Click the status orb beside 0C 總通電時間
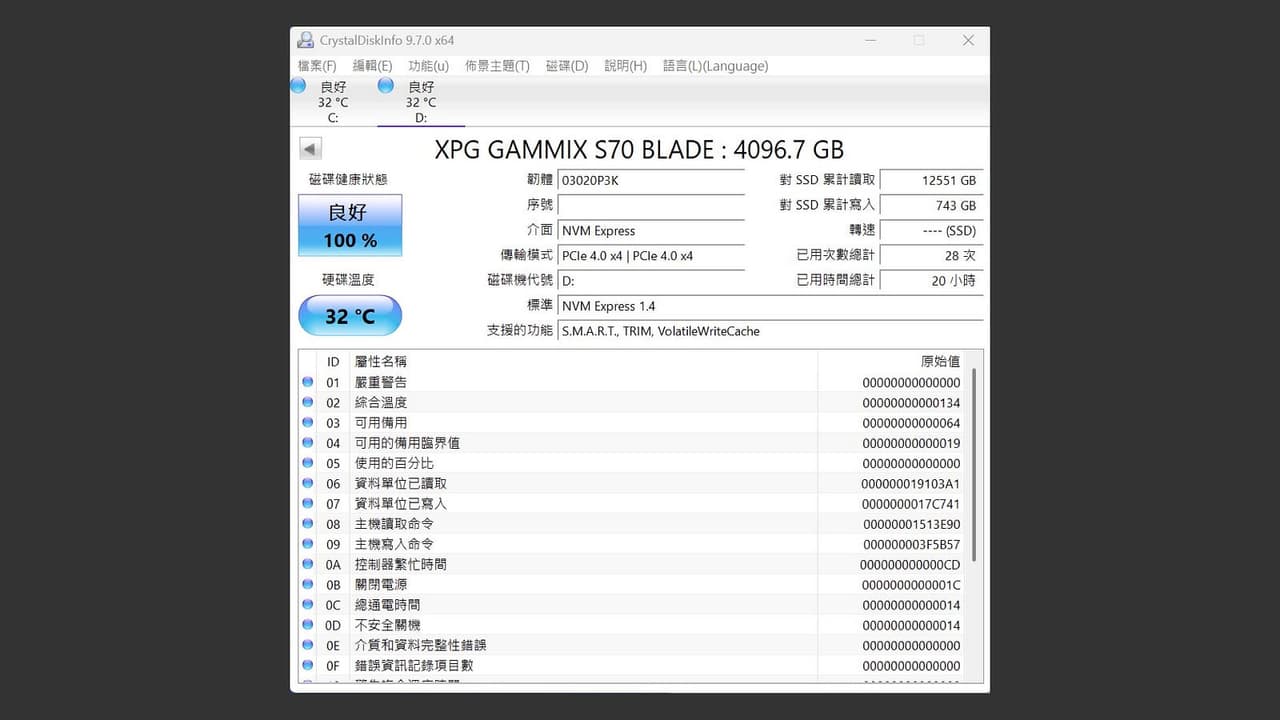The image size is (1280, 720). 307,605
